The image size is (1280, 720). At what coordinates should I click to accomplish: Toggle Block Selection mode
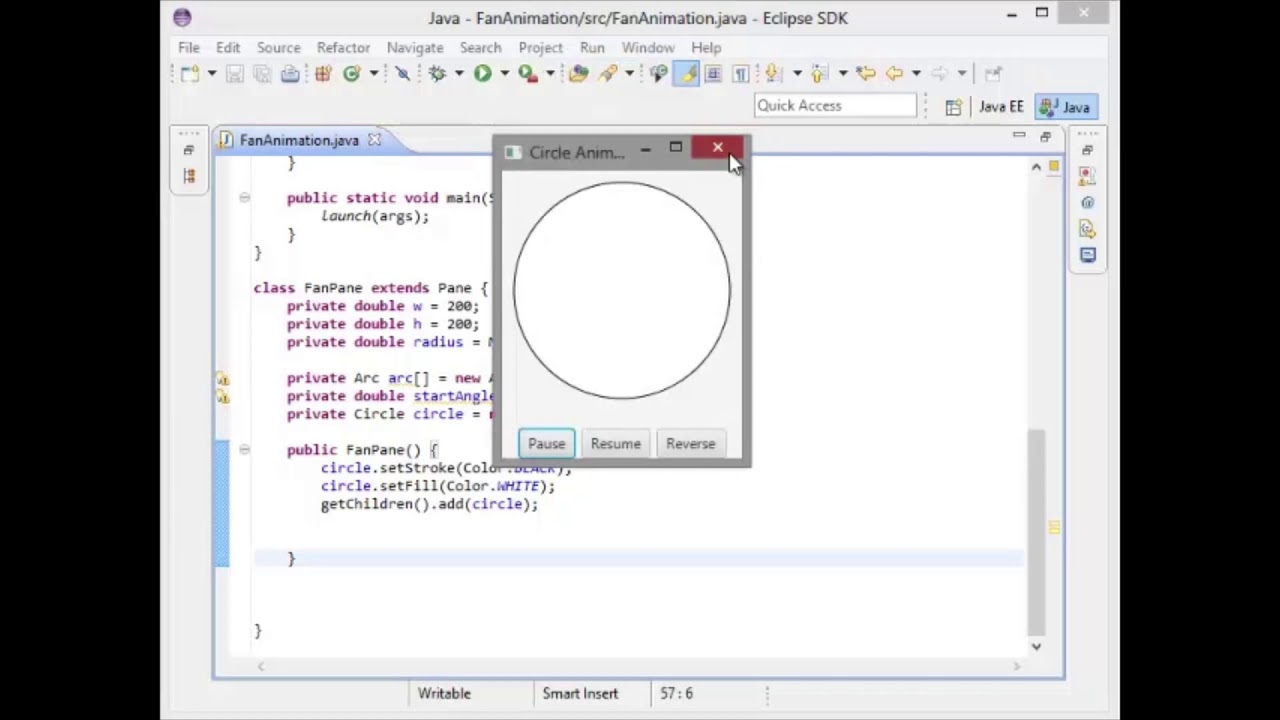[713, 73]
